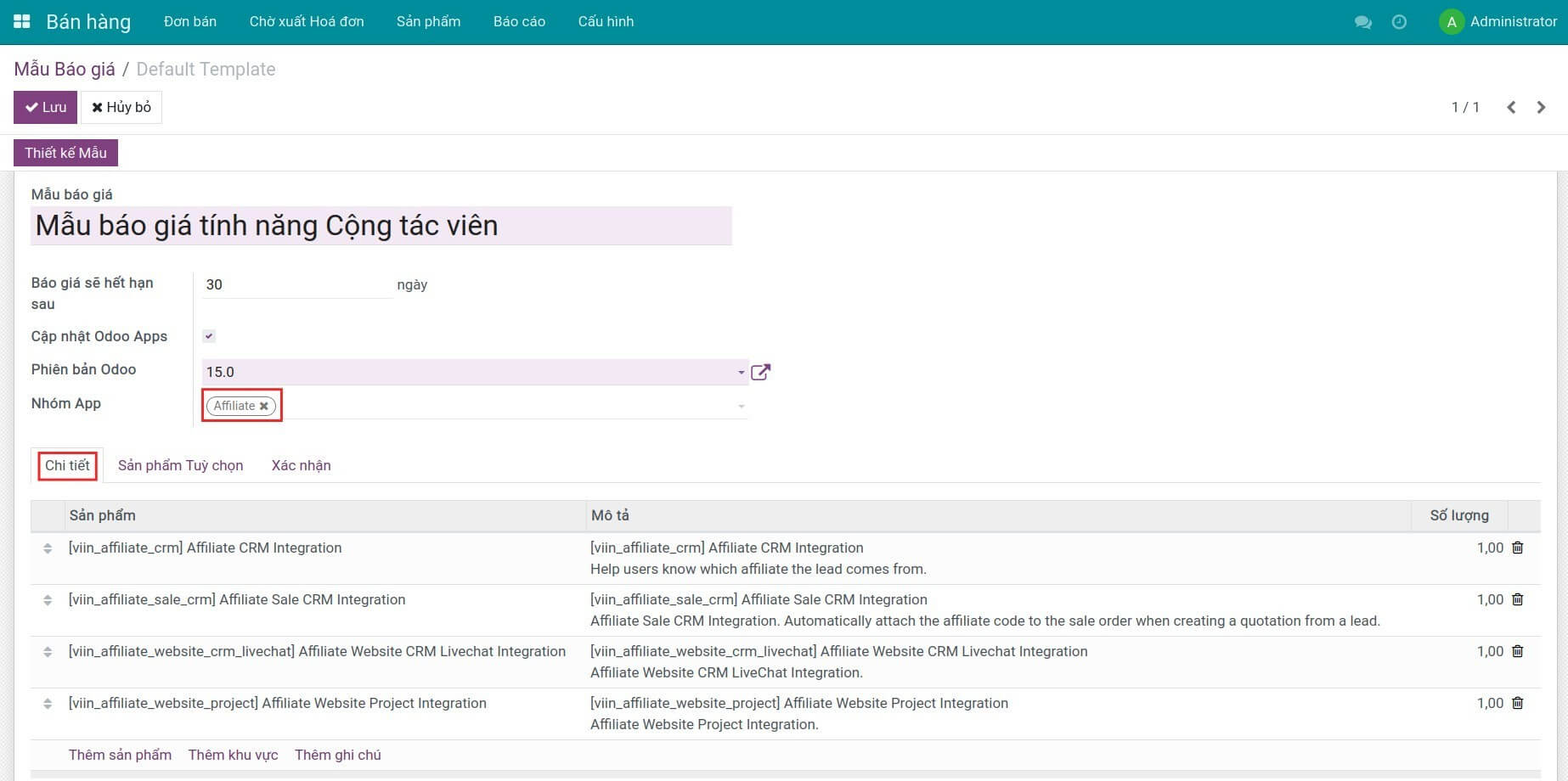Open the apps grid menu icon

coord(22,22)
